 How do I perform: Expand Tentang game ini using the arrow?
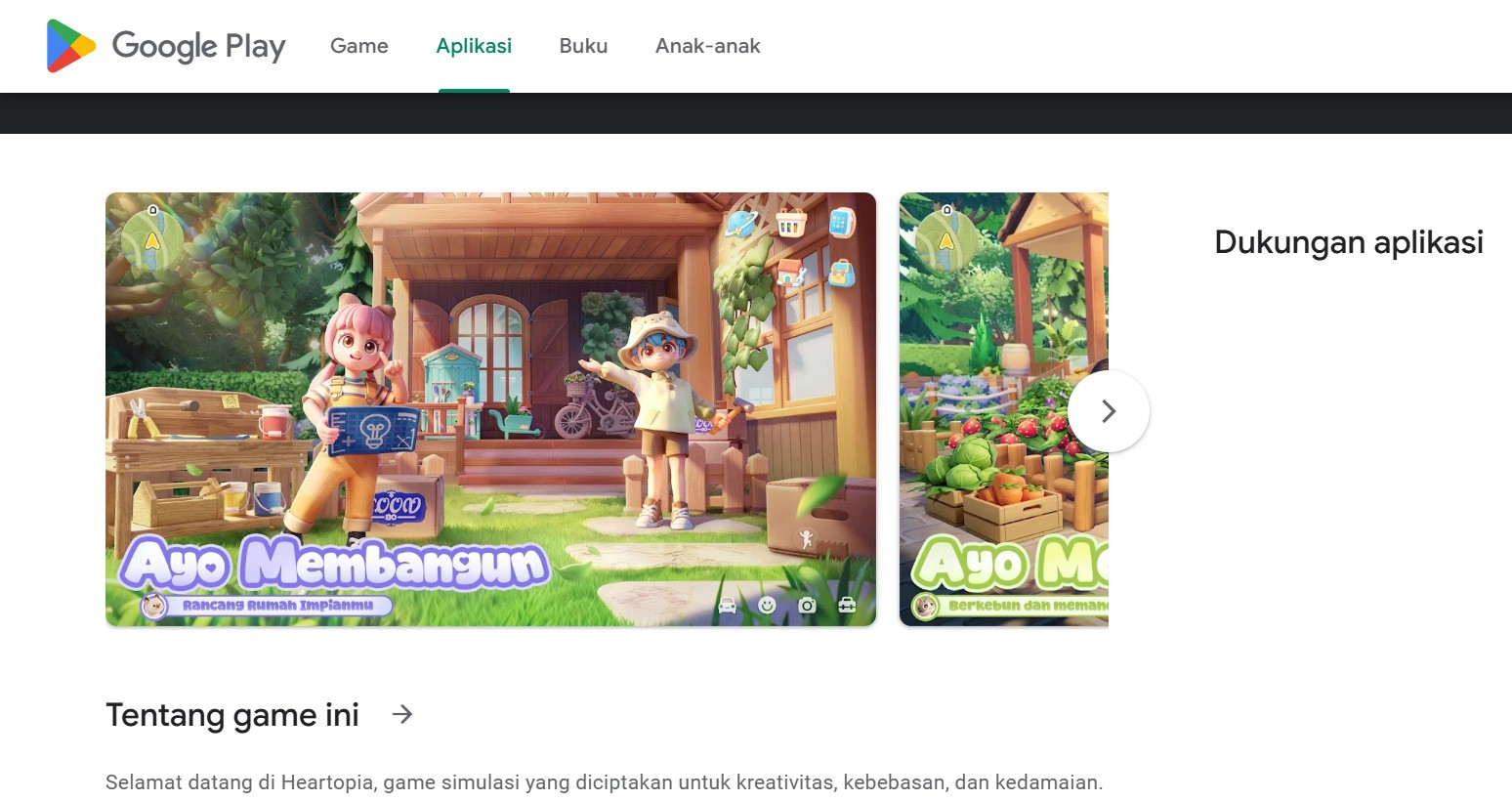(x=402, y=715)
